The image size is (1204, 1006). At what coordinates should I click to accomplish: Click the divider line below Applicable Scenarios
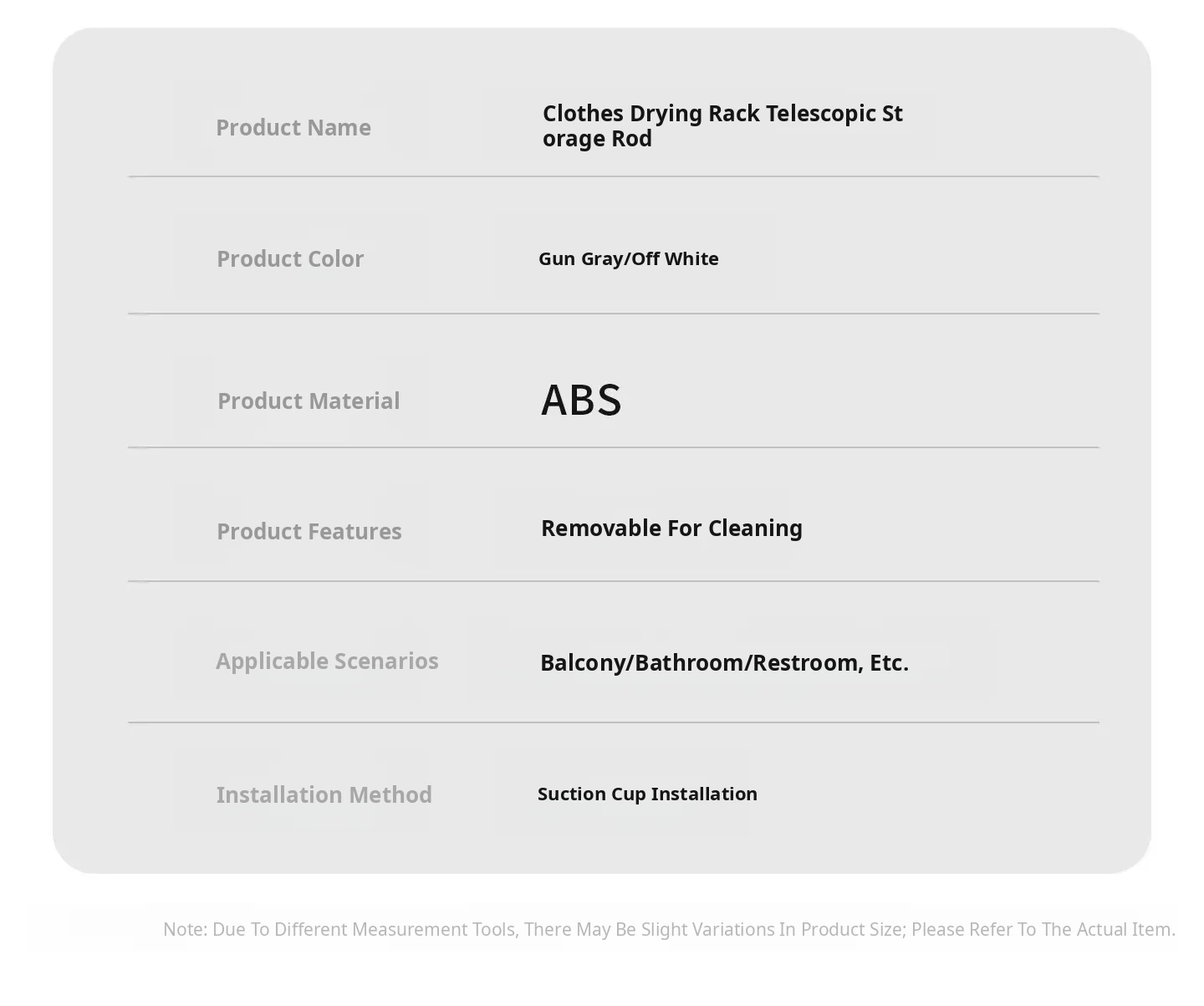(613, 722)
